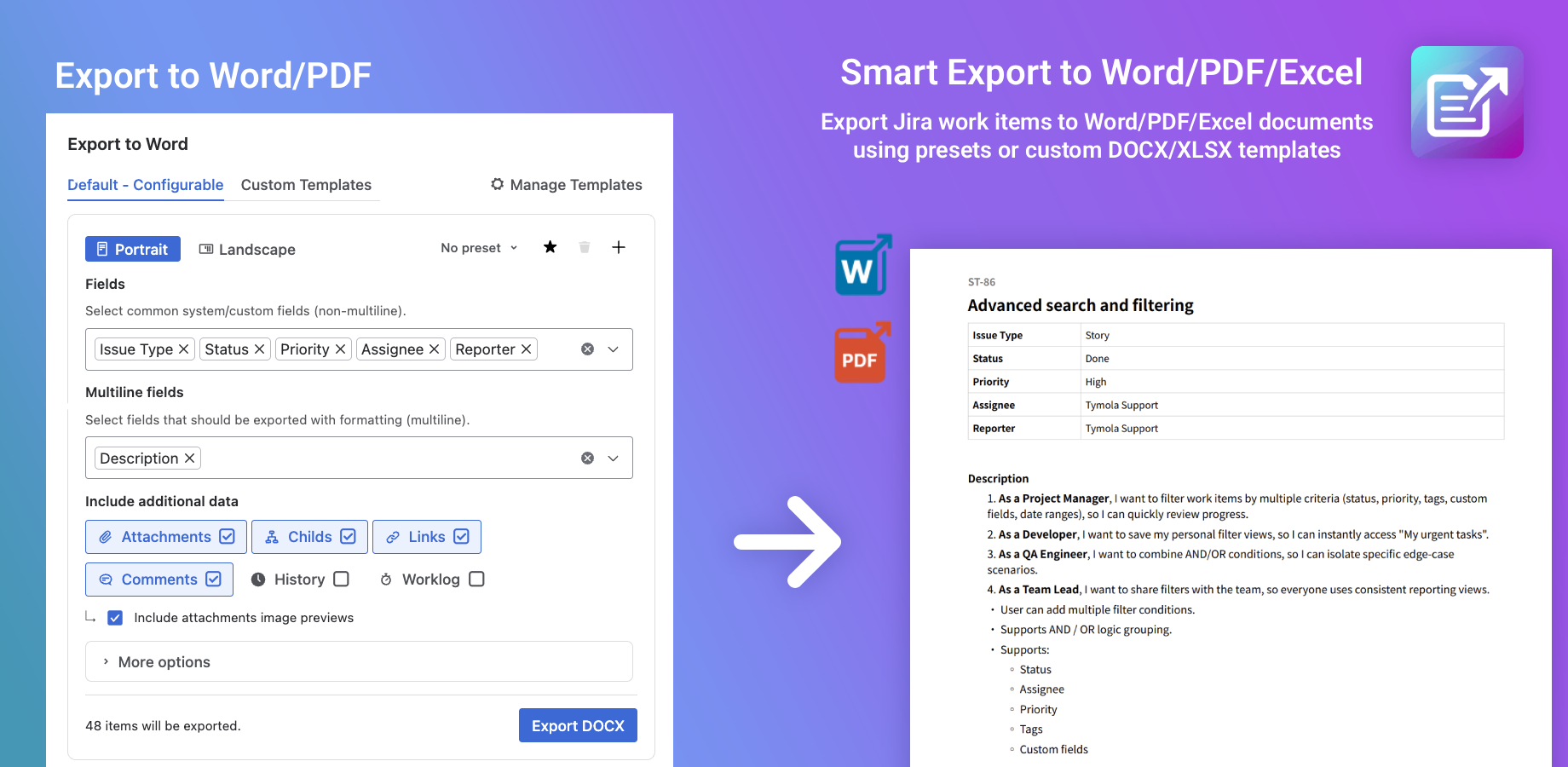Screen dimensions: 1568x767
Task: Open the Fields dropdown chevron
Action: tap(613, 349)
